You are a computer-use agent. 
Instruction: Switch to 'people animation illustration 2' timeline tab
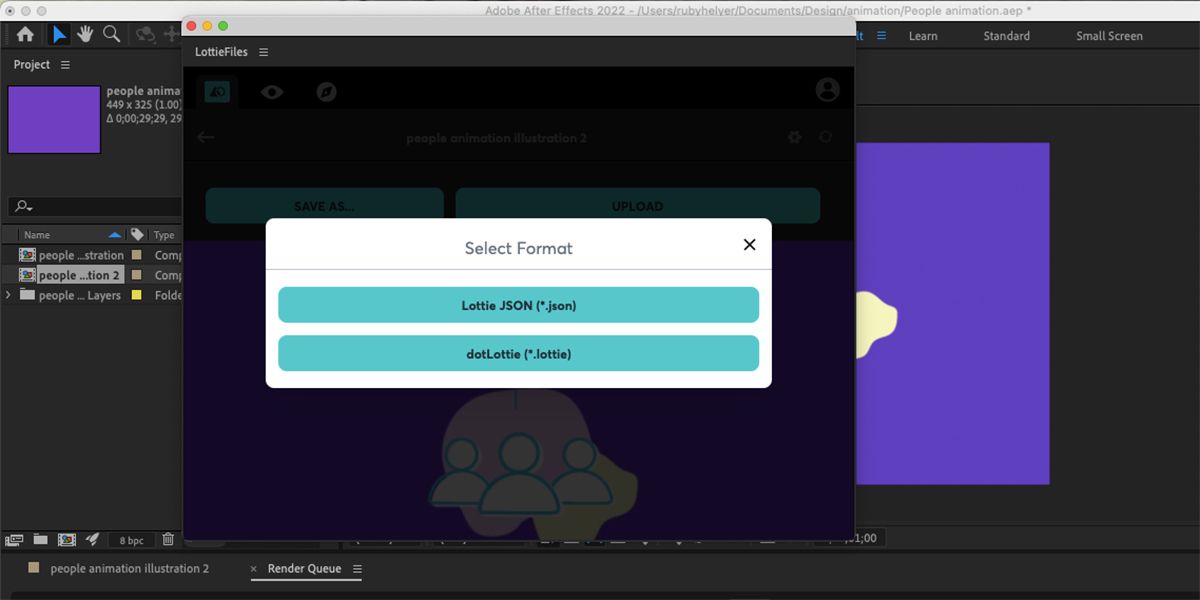[x=130, y=568]
